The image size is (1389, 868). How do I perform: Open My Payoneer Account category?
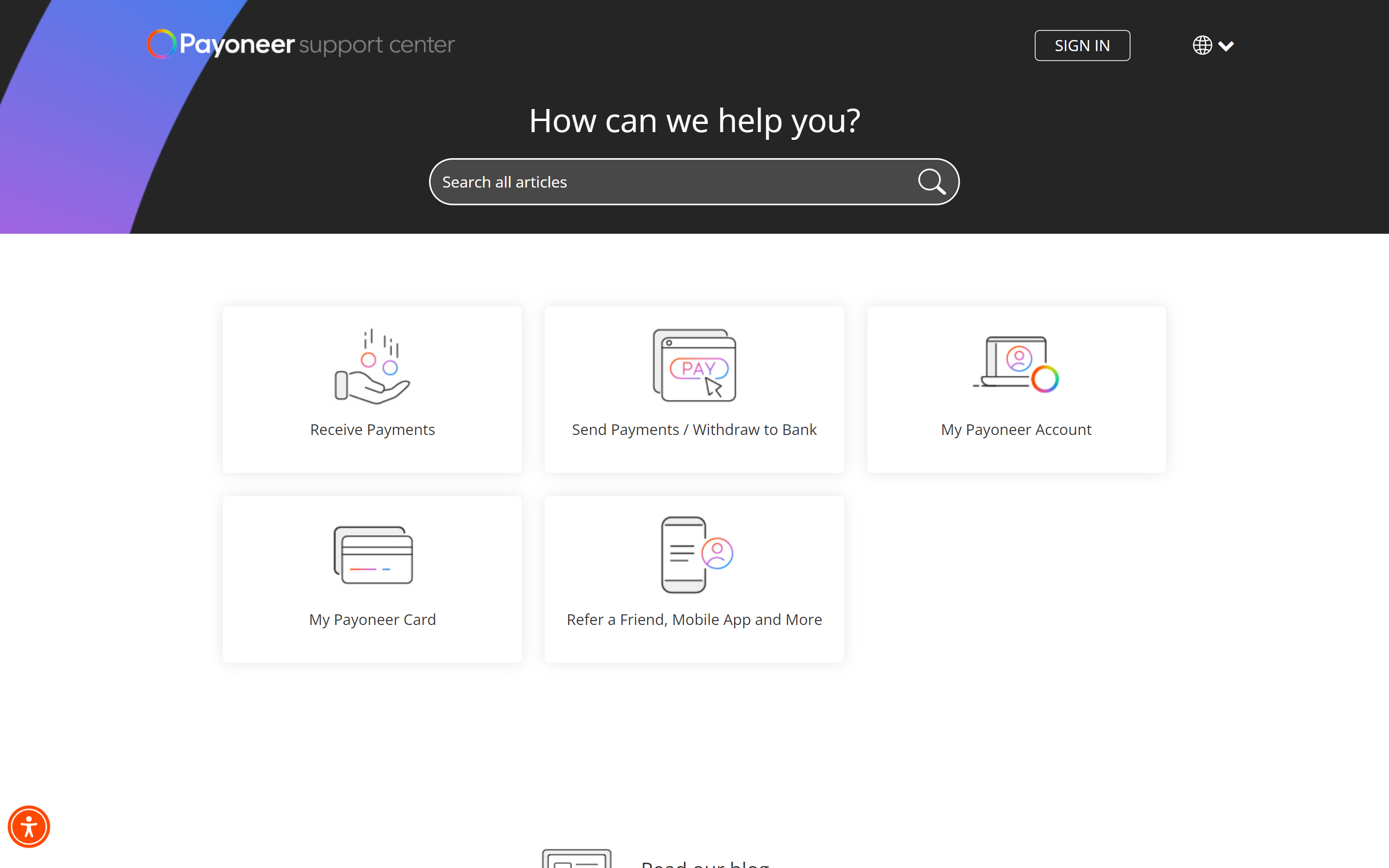pyautogui.click(x=1016, y=429)
